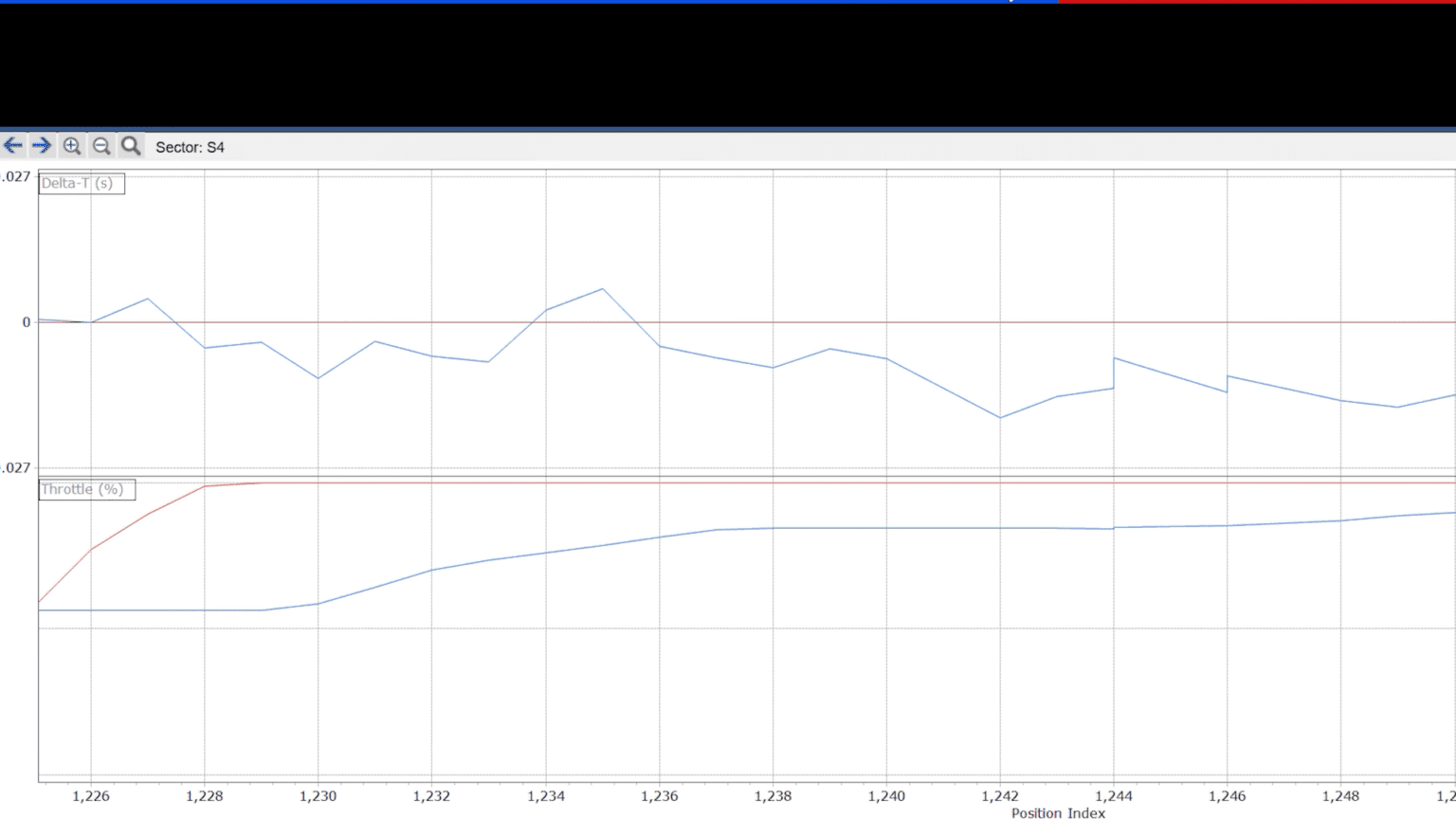
Task: Click the left arrow previous sector icon
Action: tap(13, 146)
